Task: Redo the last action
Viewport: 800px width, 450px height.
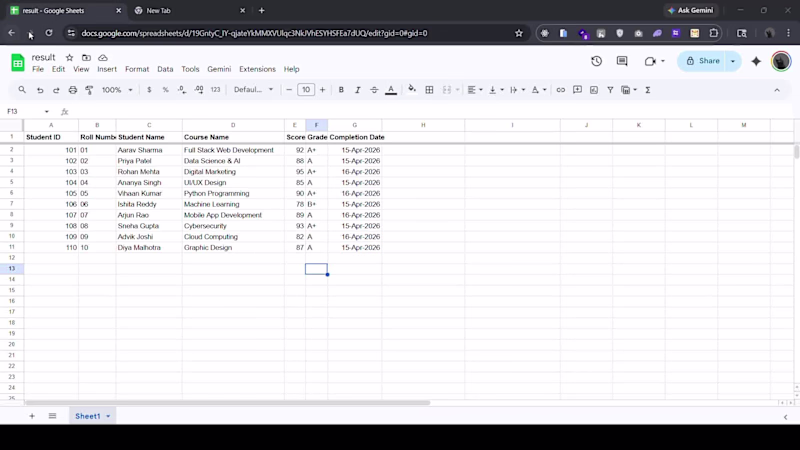Action: (56, 90)
